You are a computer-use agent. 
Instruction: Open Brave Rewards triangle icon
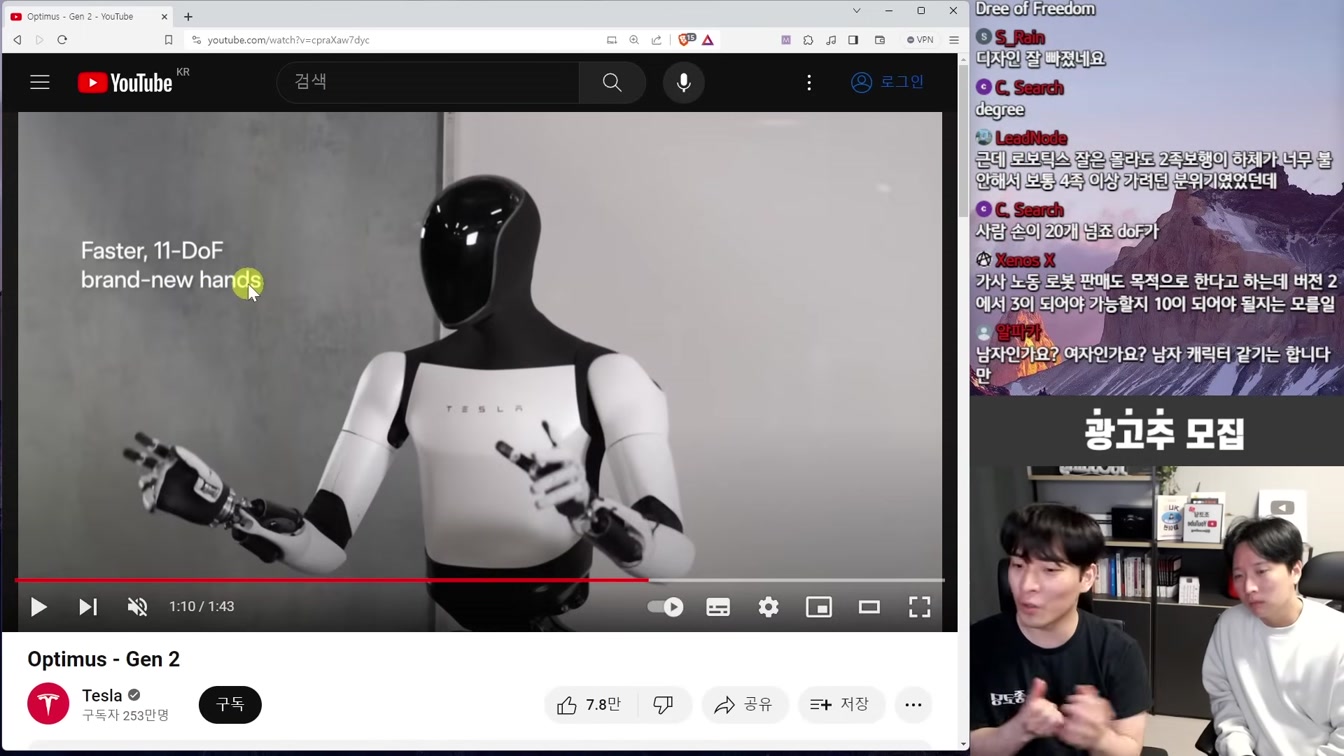pyautogui.click(x=708, y=40)
